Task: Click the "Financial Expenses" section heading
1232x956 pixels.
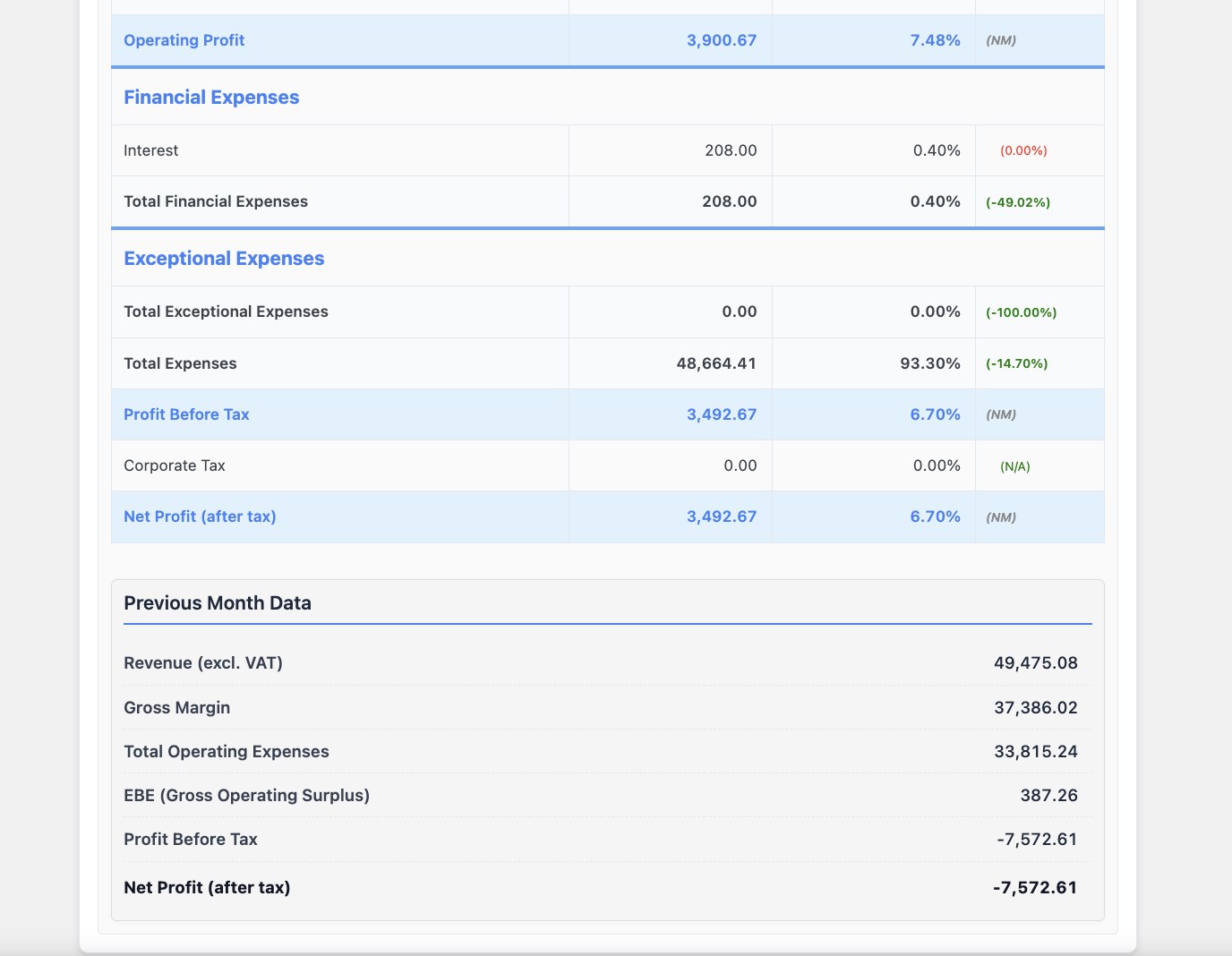Action: coord(211,98)
